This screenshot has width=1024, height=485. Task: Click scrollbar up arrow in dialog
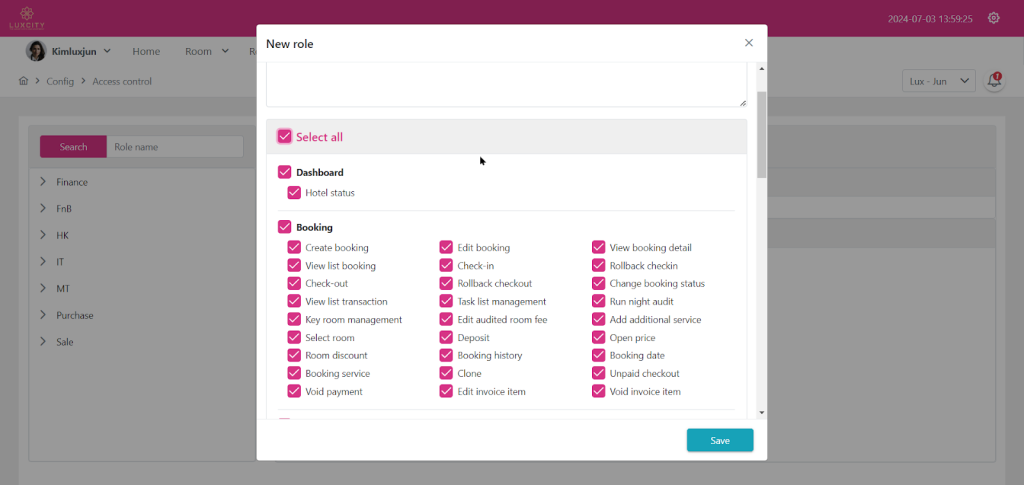click(x=762, y=69)
